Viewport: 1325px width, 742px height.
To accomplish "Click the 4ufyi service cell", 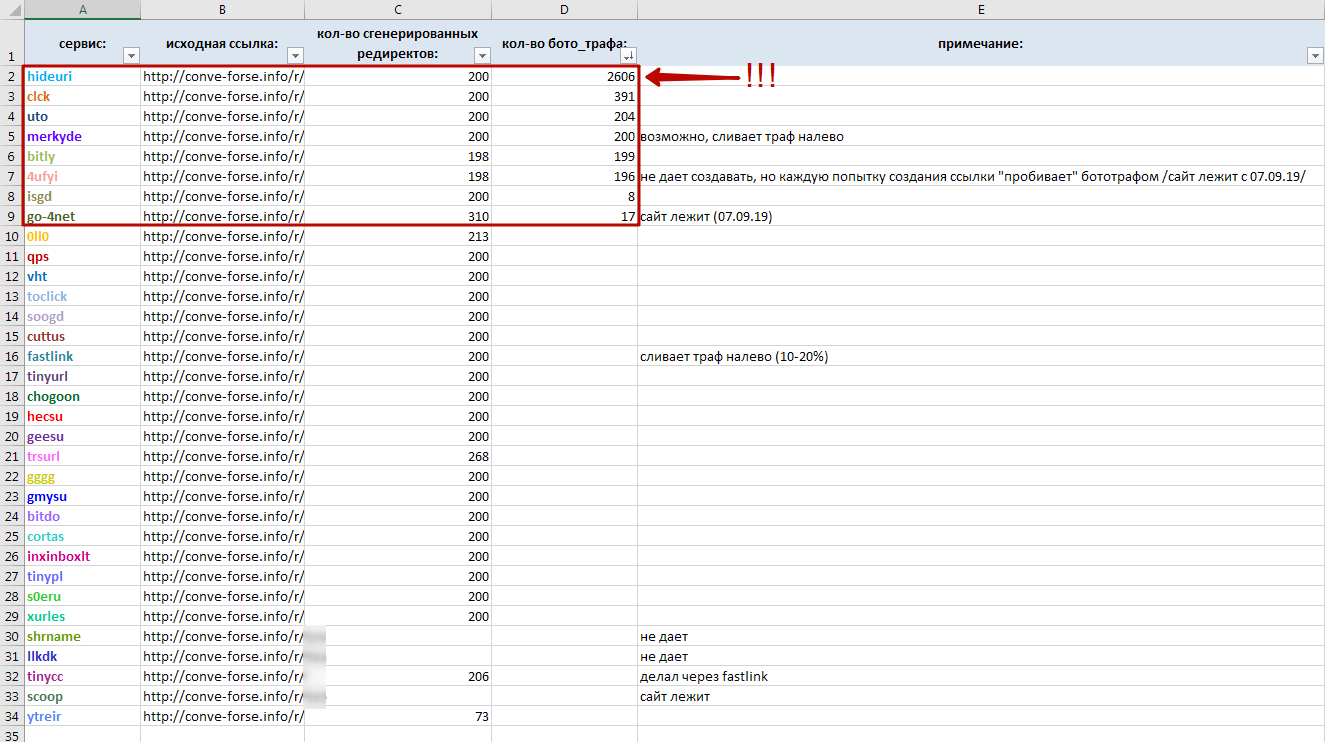I will [82, 176].
